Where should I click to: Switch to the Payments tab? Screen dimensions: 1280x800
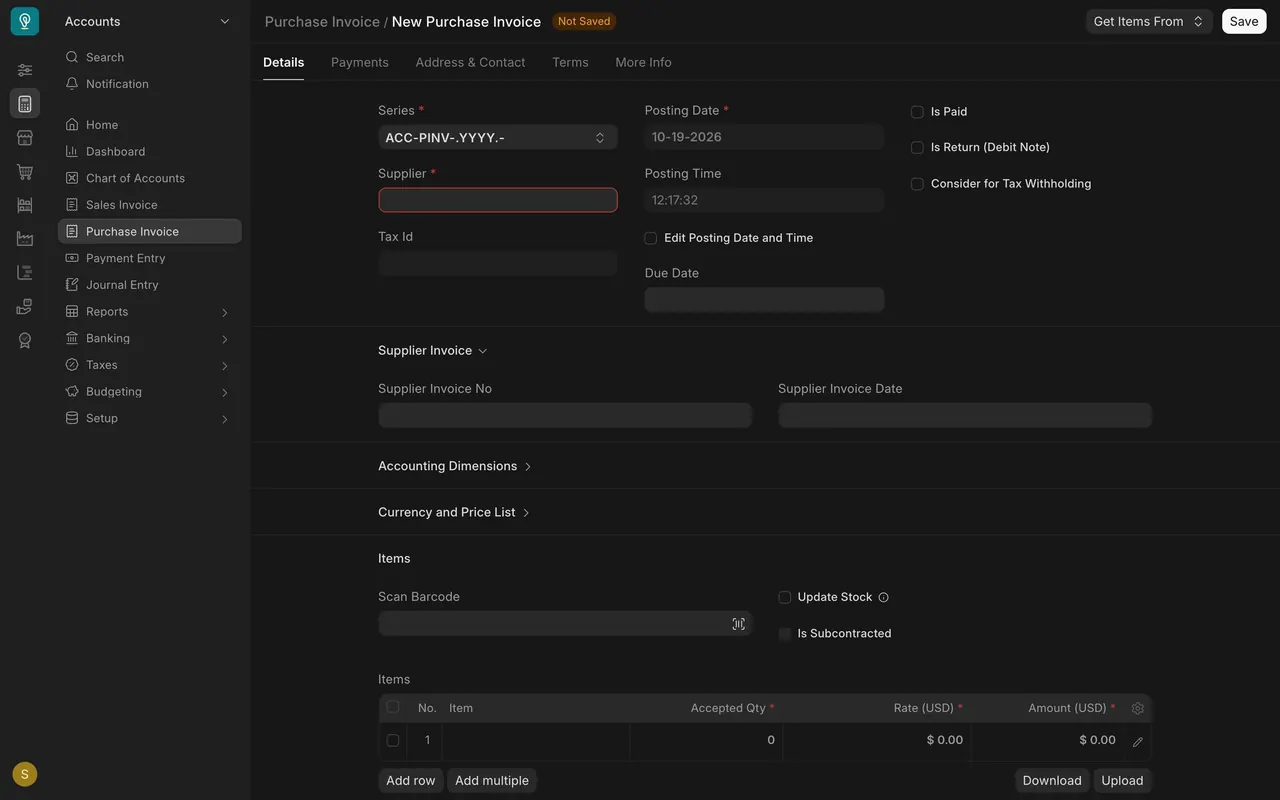pos(360,62)
